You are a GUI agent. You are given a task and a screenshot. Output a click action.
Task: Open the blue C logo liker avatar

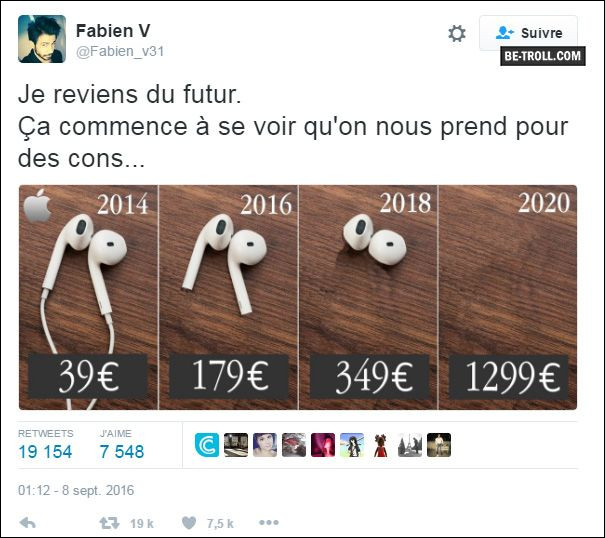(207, 445)
